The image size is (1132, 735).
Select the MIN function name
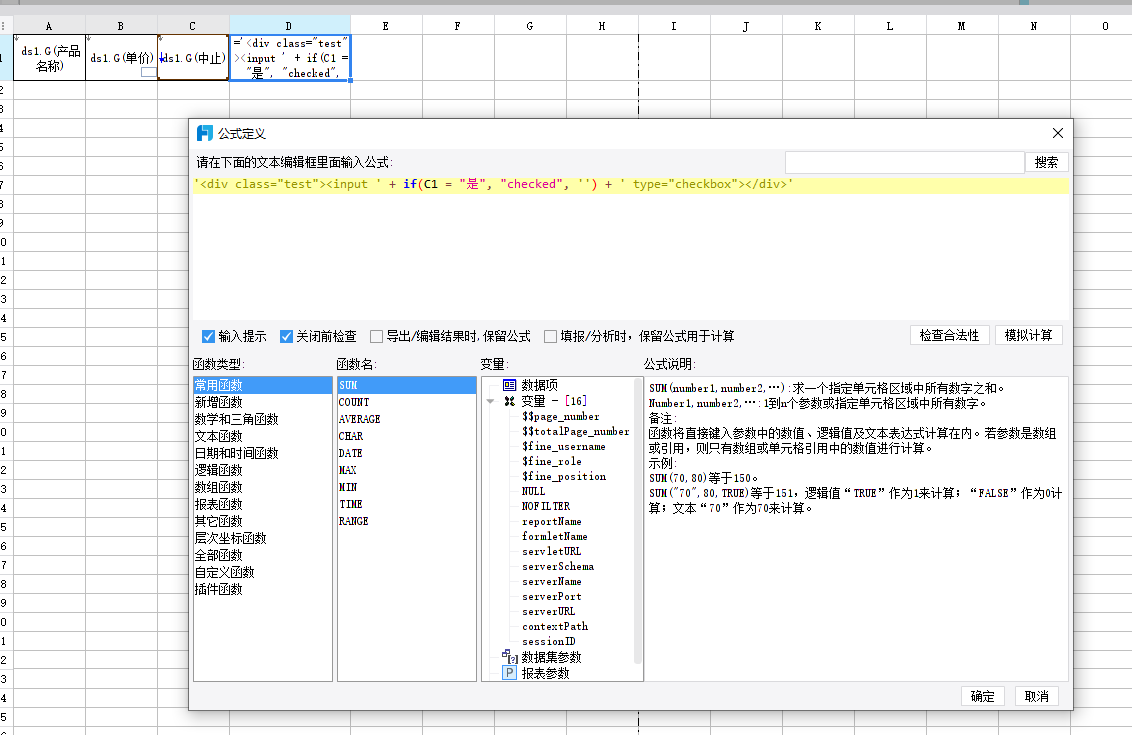pyautogui.click(x=406, y=487)
